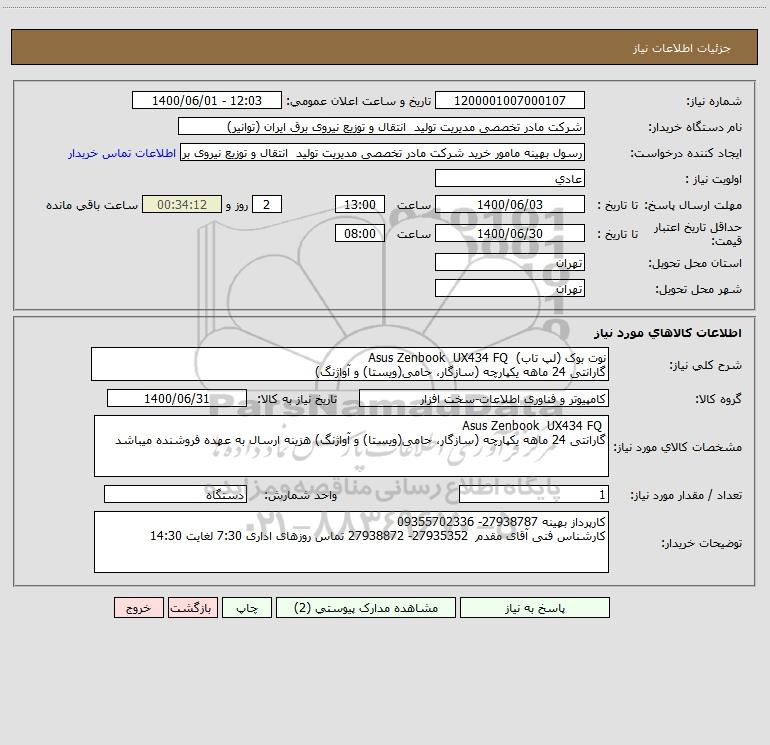This screenshot has height=745, width=770.
Task: Click the label واحد شمارش
Action: (301, 496)
